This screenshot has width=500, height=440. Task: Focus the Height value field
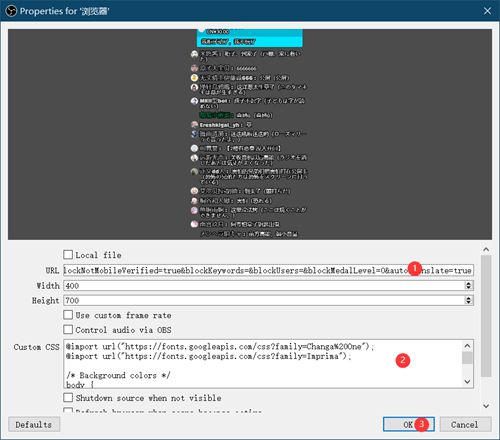coord(264,301)
